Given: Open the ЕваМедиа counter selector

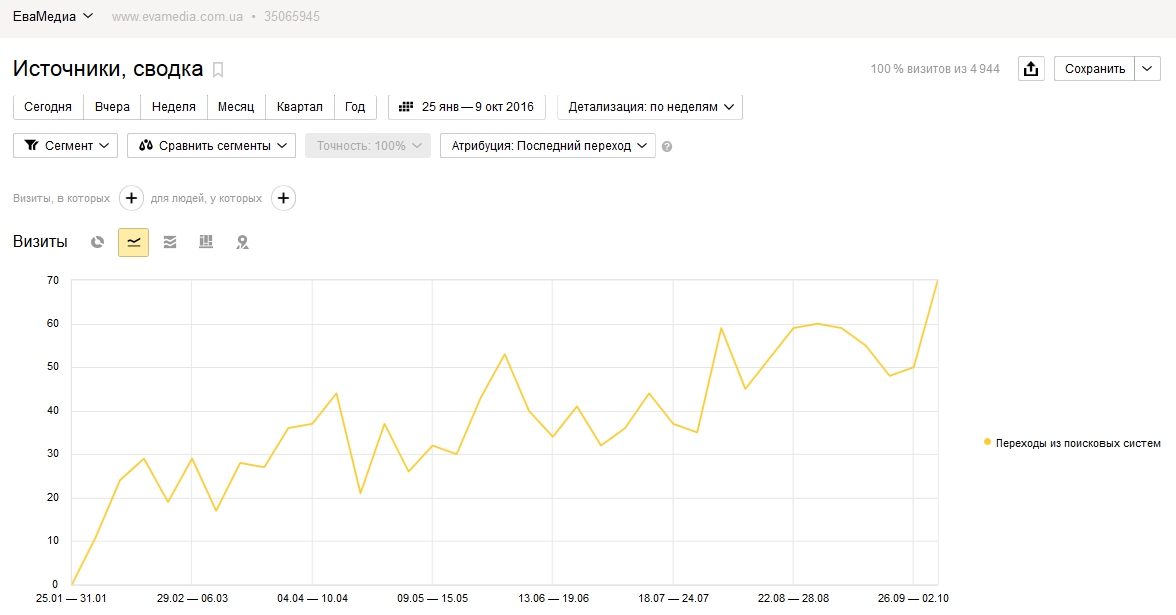Looking at the screenshot, I should pos(53,16).
